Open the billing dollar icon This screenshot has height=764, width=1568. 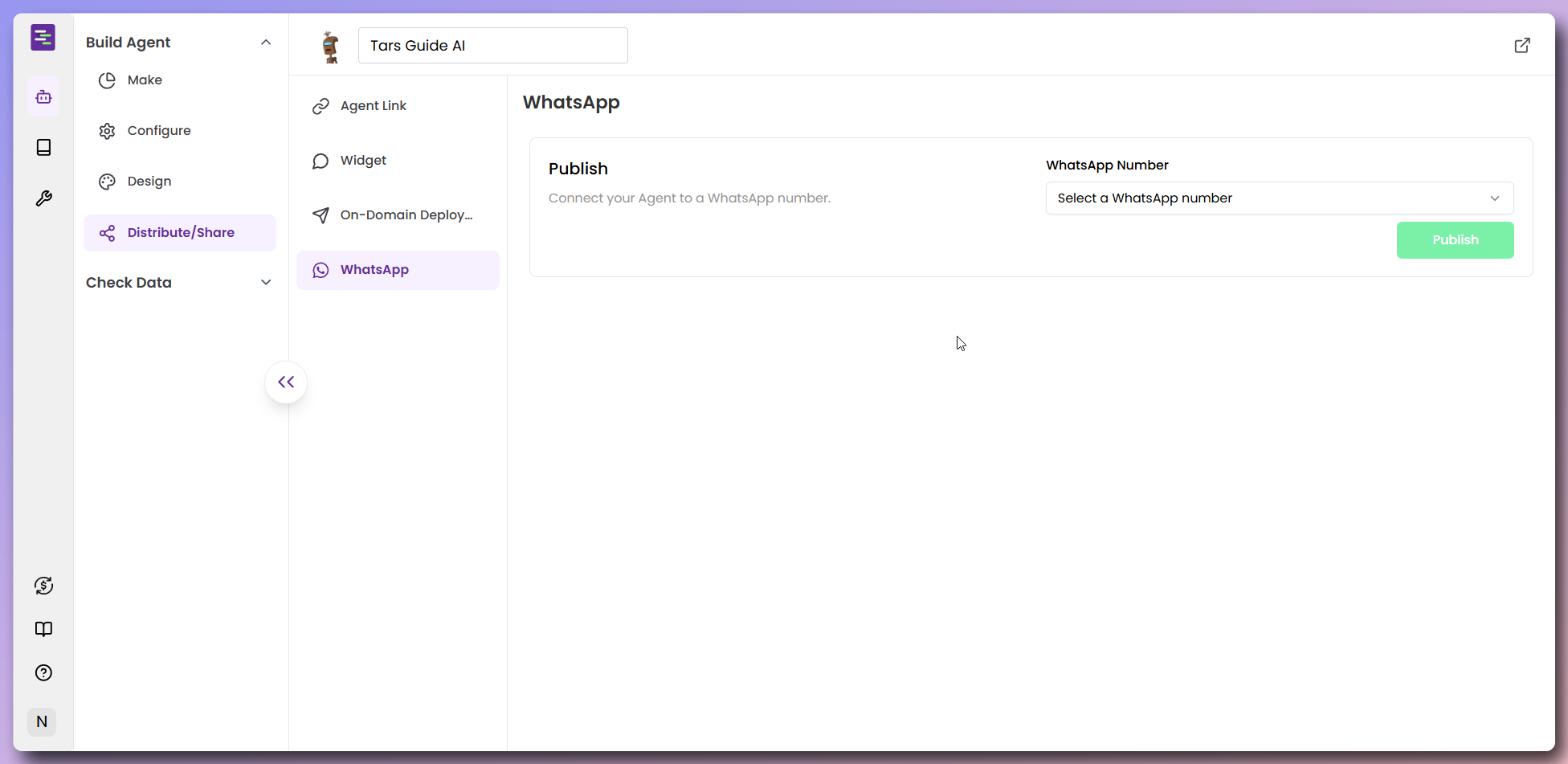coord(43,586)
